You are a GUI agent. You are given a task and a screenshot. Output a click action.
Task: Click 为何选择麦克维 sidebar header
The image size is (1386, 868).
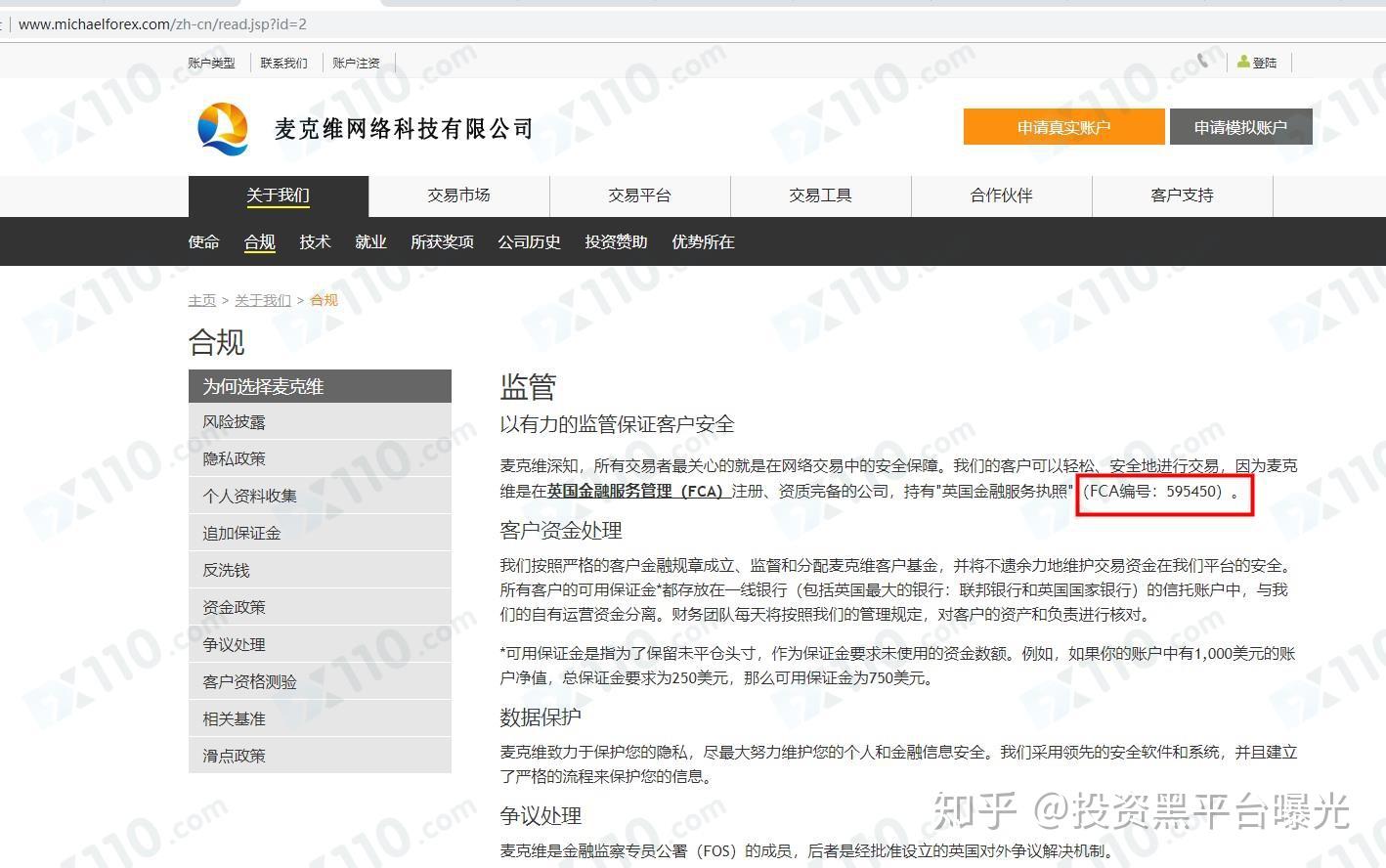click(x=320, y=386)
